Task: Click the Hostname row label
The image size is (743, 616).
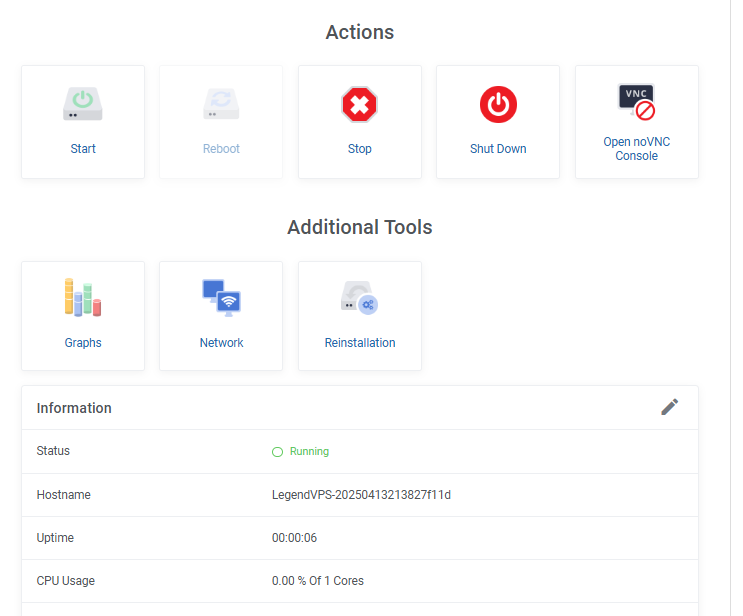Action: (63, 495)
